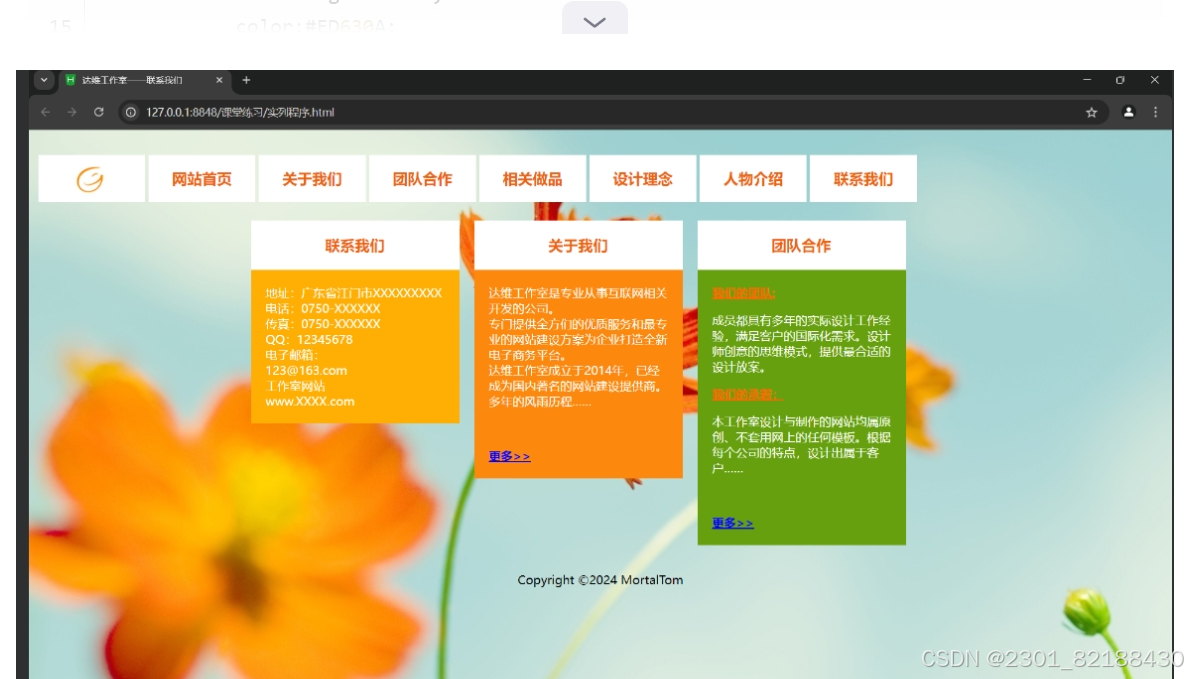Click the site information icon in address bar
Viewport: 1188px width, 679px height.
click(x=131, y=112)
